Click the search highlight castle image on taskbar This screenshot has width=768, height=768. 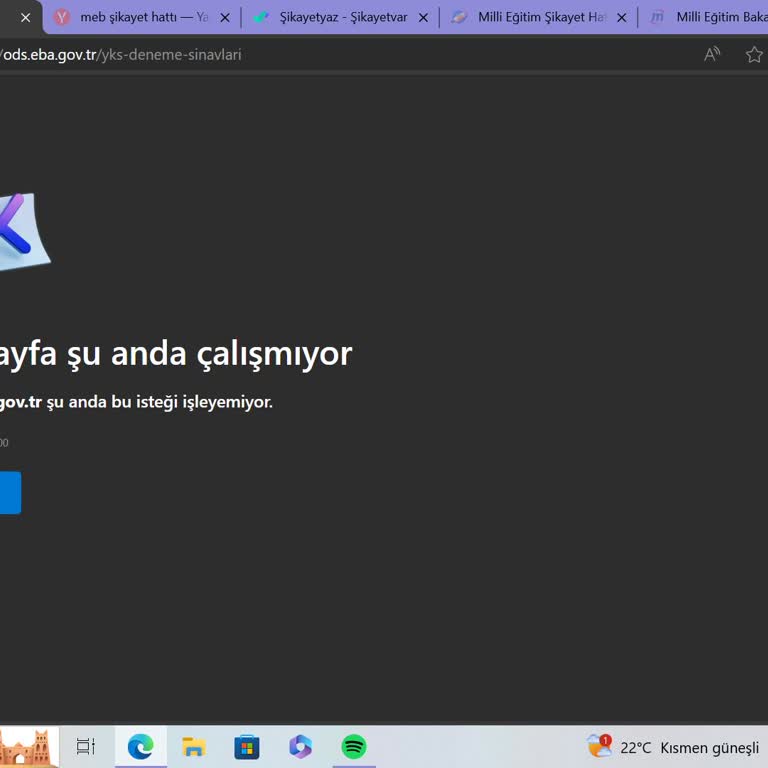pos(28,746)
